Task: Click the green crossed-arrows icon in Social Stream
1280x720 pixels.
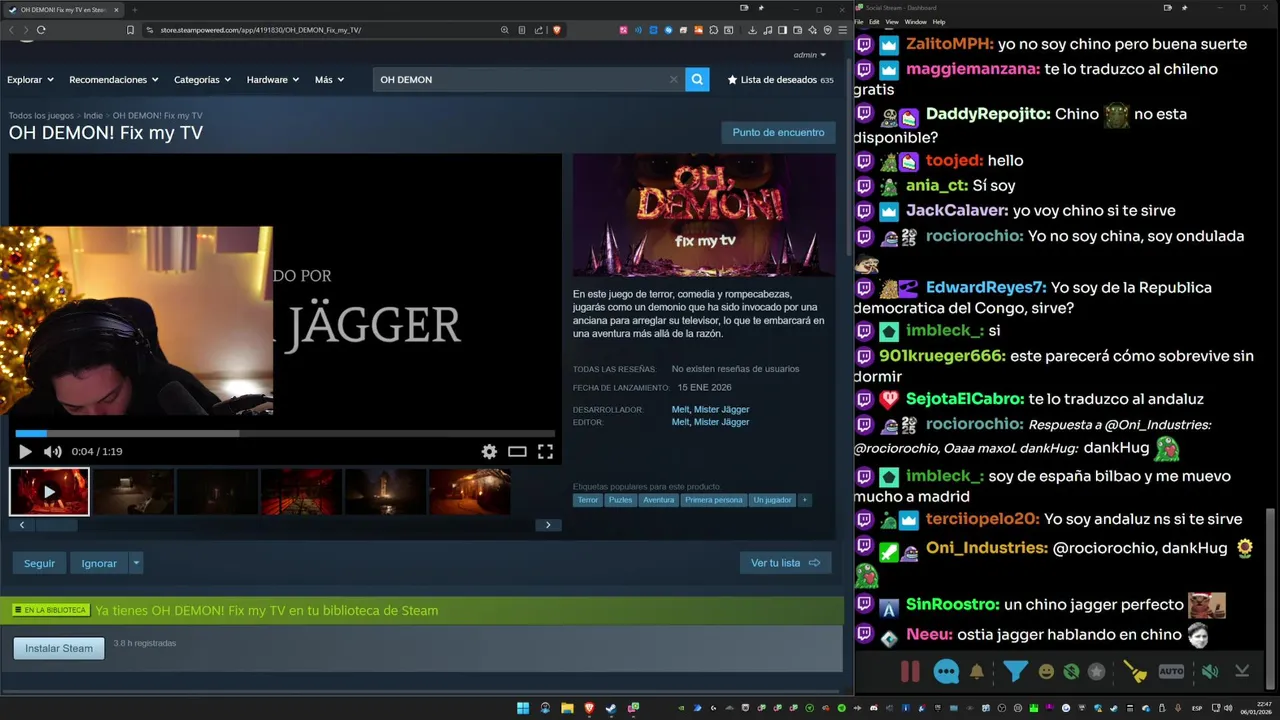Action: 1071,672
